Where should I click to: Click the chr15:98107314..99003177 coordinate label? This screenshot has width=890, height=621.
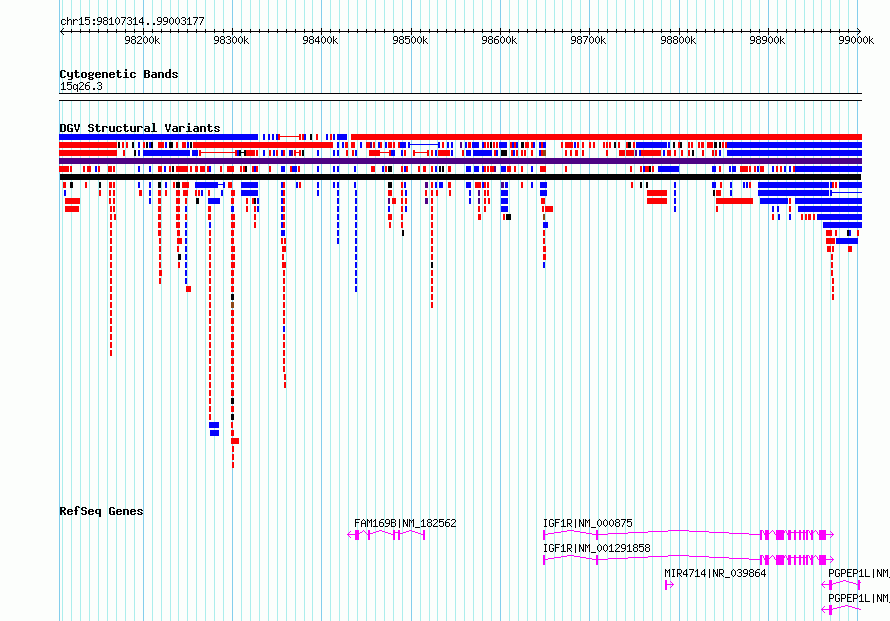pyautogui.click(x=132, y=21)
